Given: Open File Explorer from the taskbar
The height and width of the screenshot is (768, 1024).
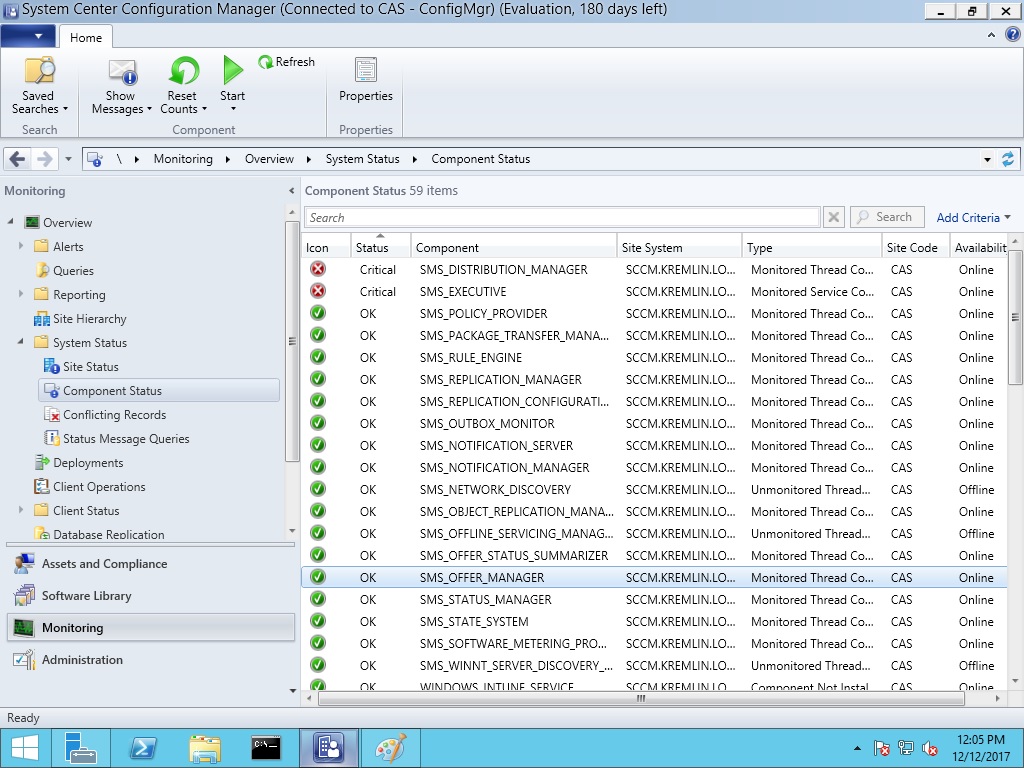Looking at the screenshot, I should coord(204,748).
